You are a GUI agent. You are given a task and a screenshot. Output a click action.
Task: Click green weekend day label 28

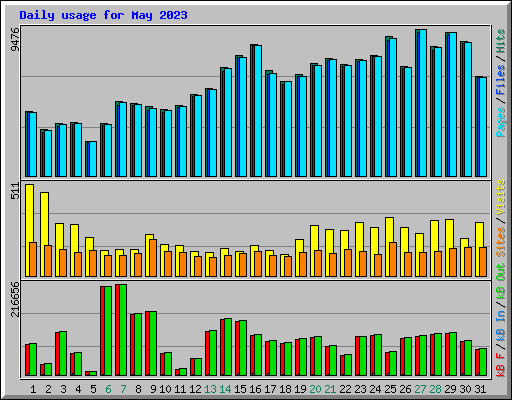pyautogui.click(x=435, y=389)
